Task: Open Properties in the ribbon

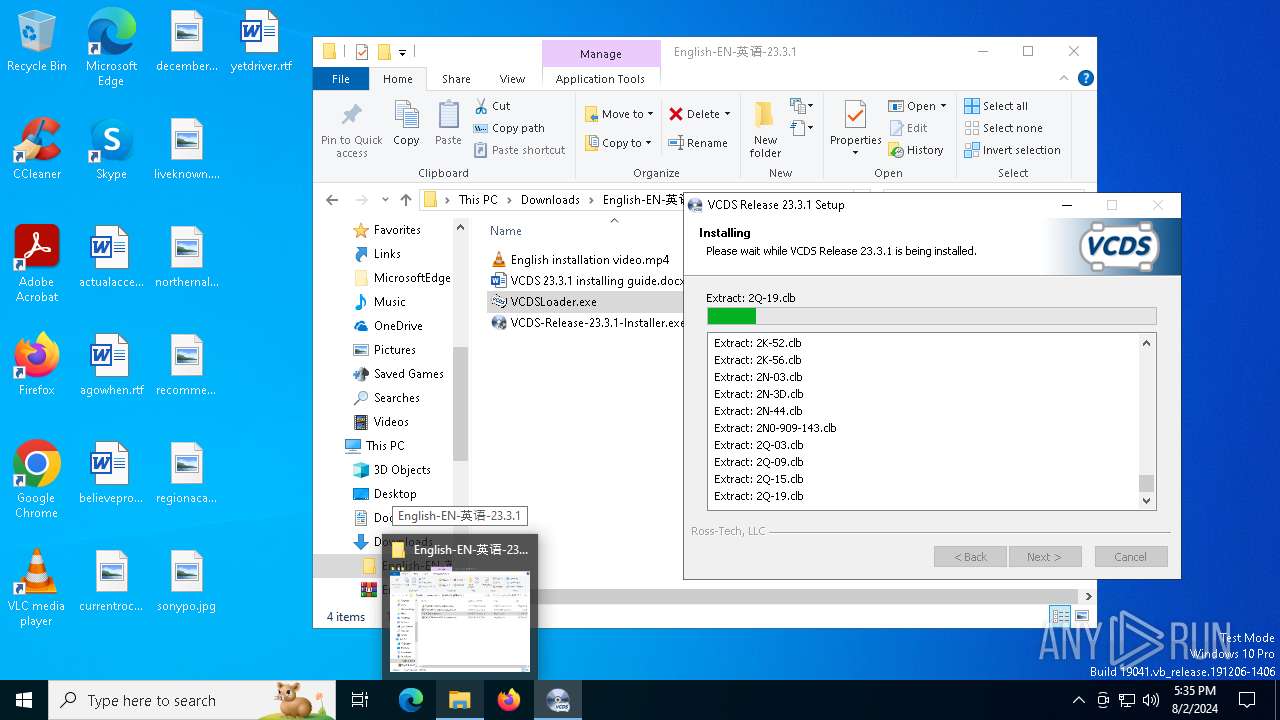Action: [x=855, y=129]
